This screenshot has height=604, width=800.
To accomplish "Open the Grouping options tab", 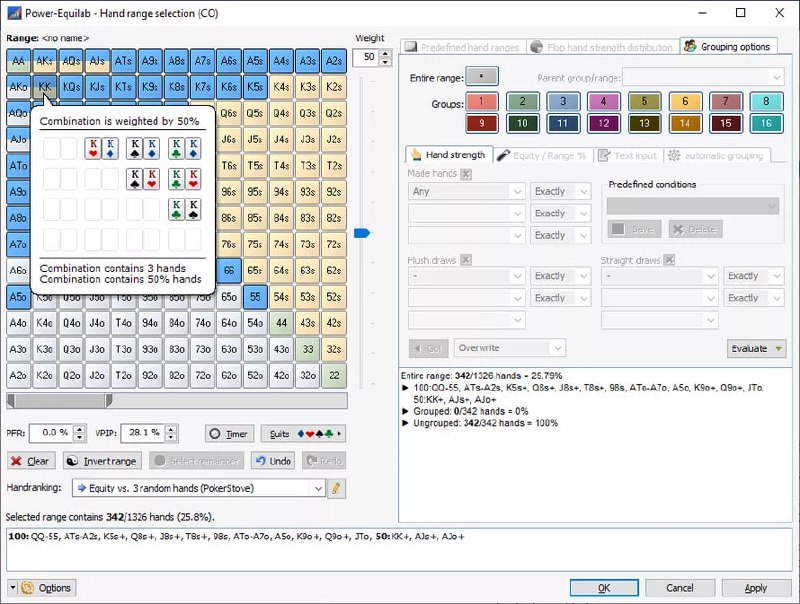I will (x=729, y=47).
